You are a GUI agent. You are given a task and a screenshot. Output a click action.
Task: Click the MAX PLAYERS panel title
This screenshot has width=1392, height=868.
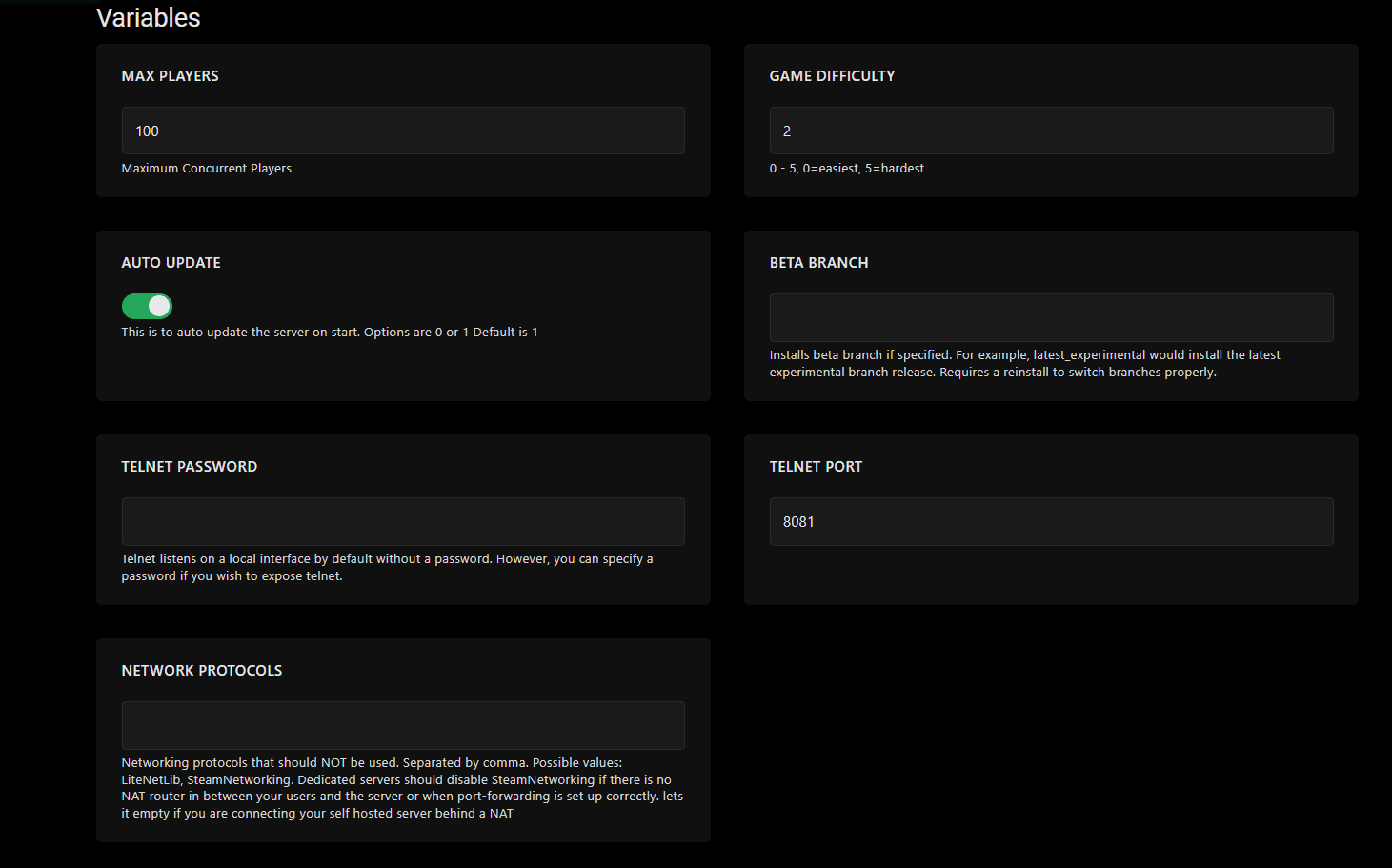(x=170, y=75)
